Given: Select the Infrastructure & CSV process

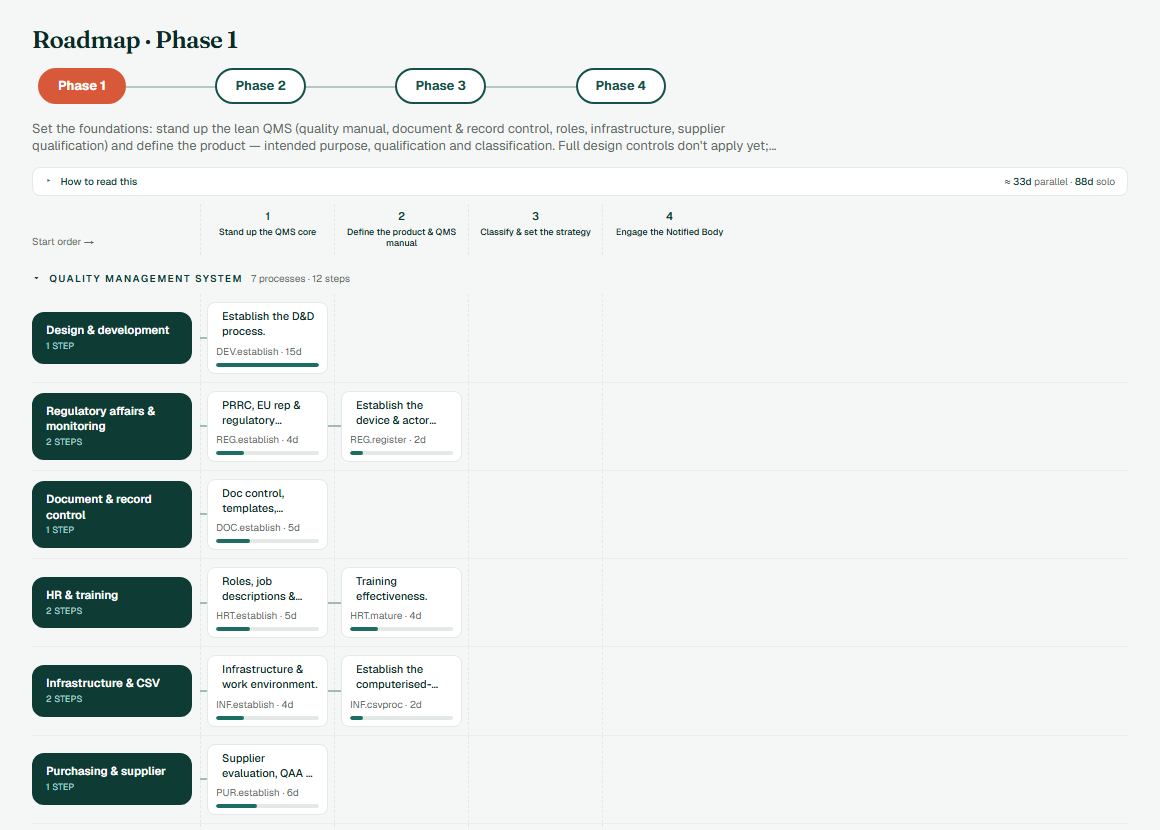Looking at the screenshot, I should point(112,690).
